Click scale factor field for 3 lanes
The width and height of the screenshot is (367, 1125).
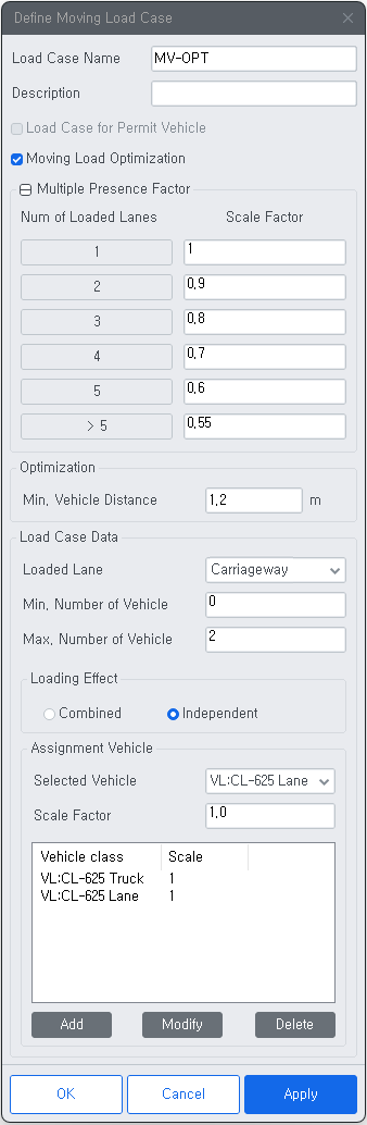(x=264, y=321)
